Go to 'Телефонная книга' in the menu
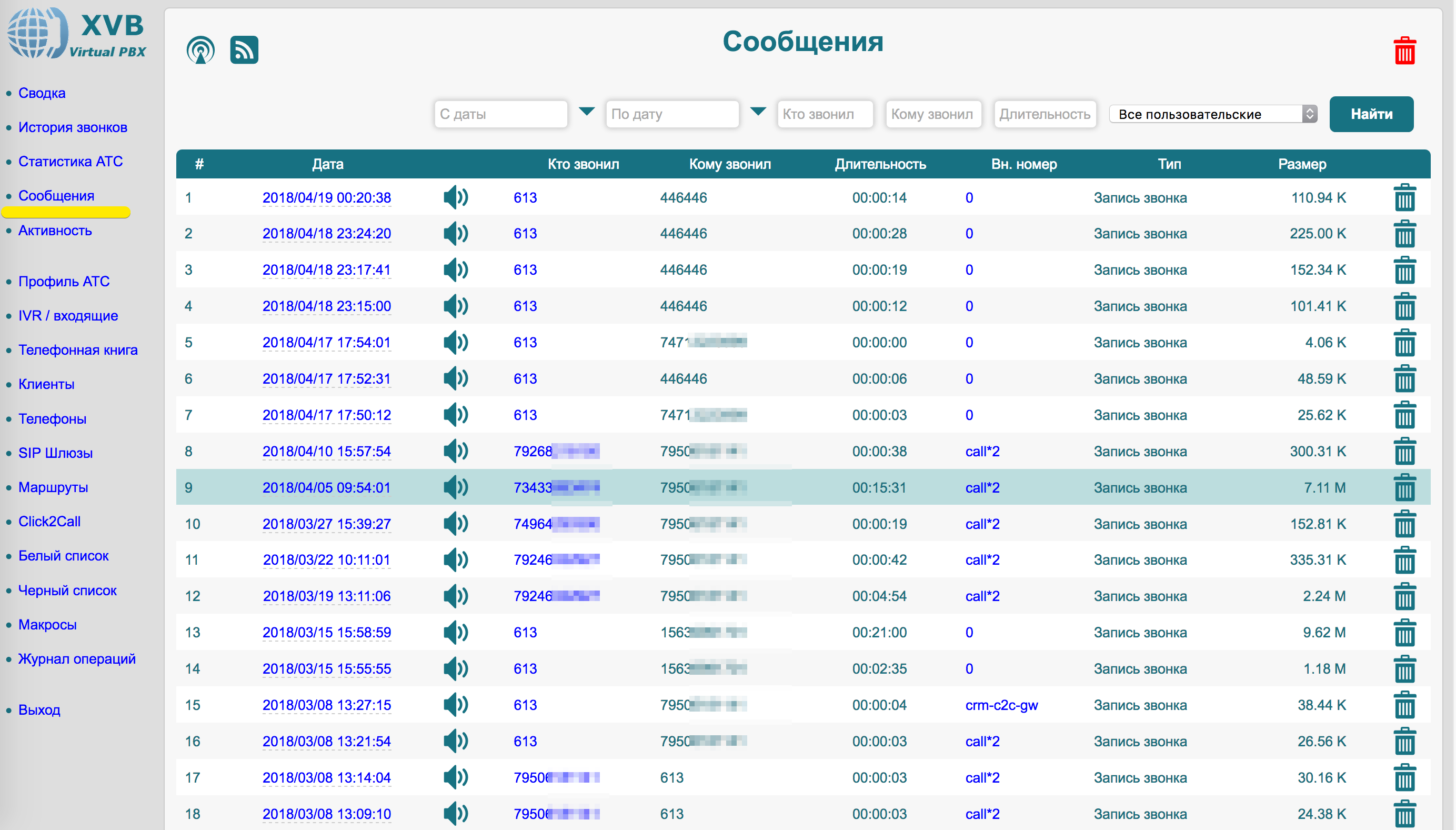 point(77,350)
